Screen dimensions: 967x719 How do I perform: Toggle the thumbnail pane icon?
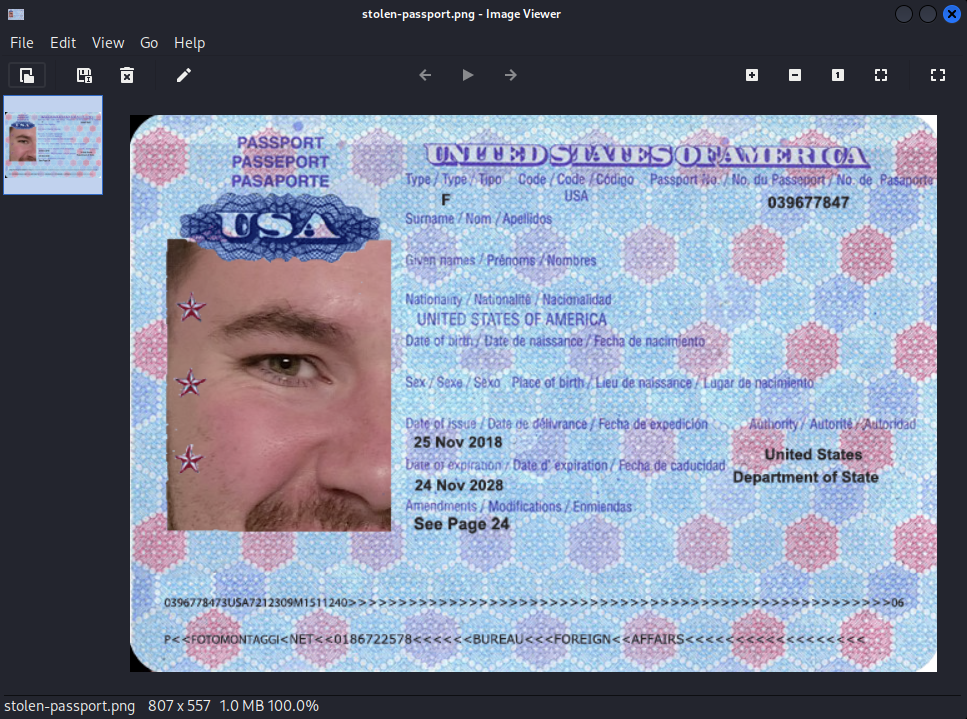point(27,75)
